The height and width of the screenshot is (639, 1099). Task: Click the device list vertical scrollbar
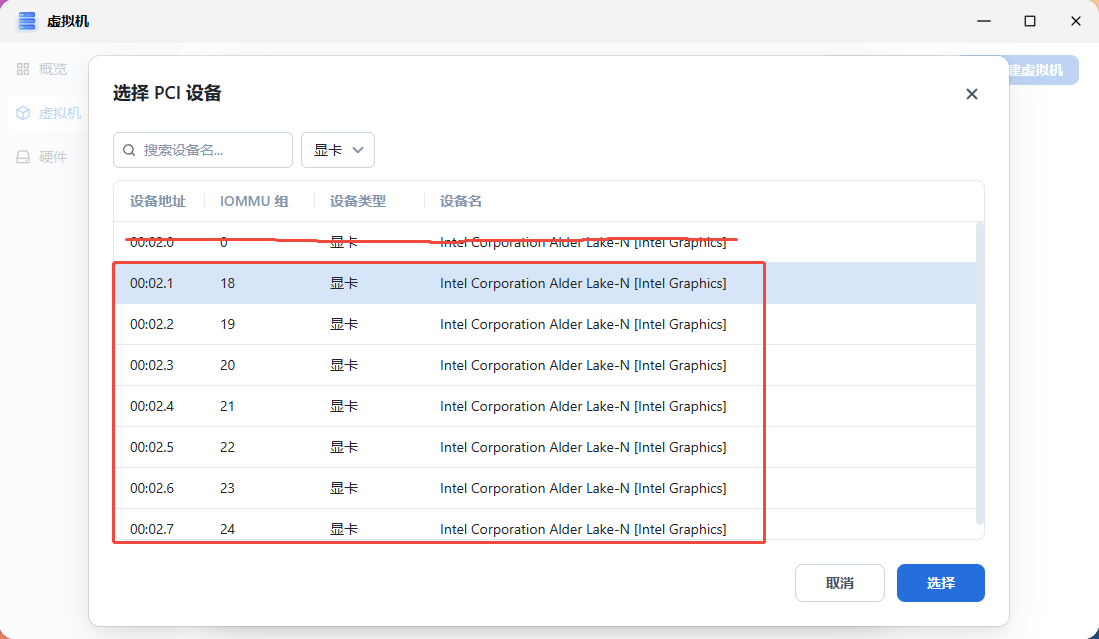[980, 373]
